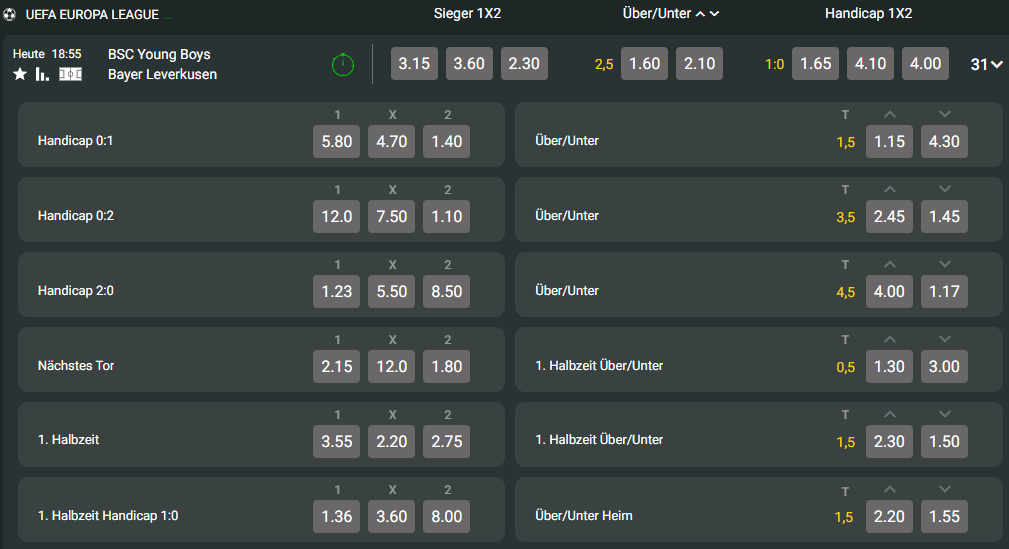Bet Handicap 2:0 draw at 5.50

coord(392,291)
